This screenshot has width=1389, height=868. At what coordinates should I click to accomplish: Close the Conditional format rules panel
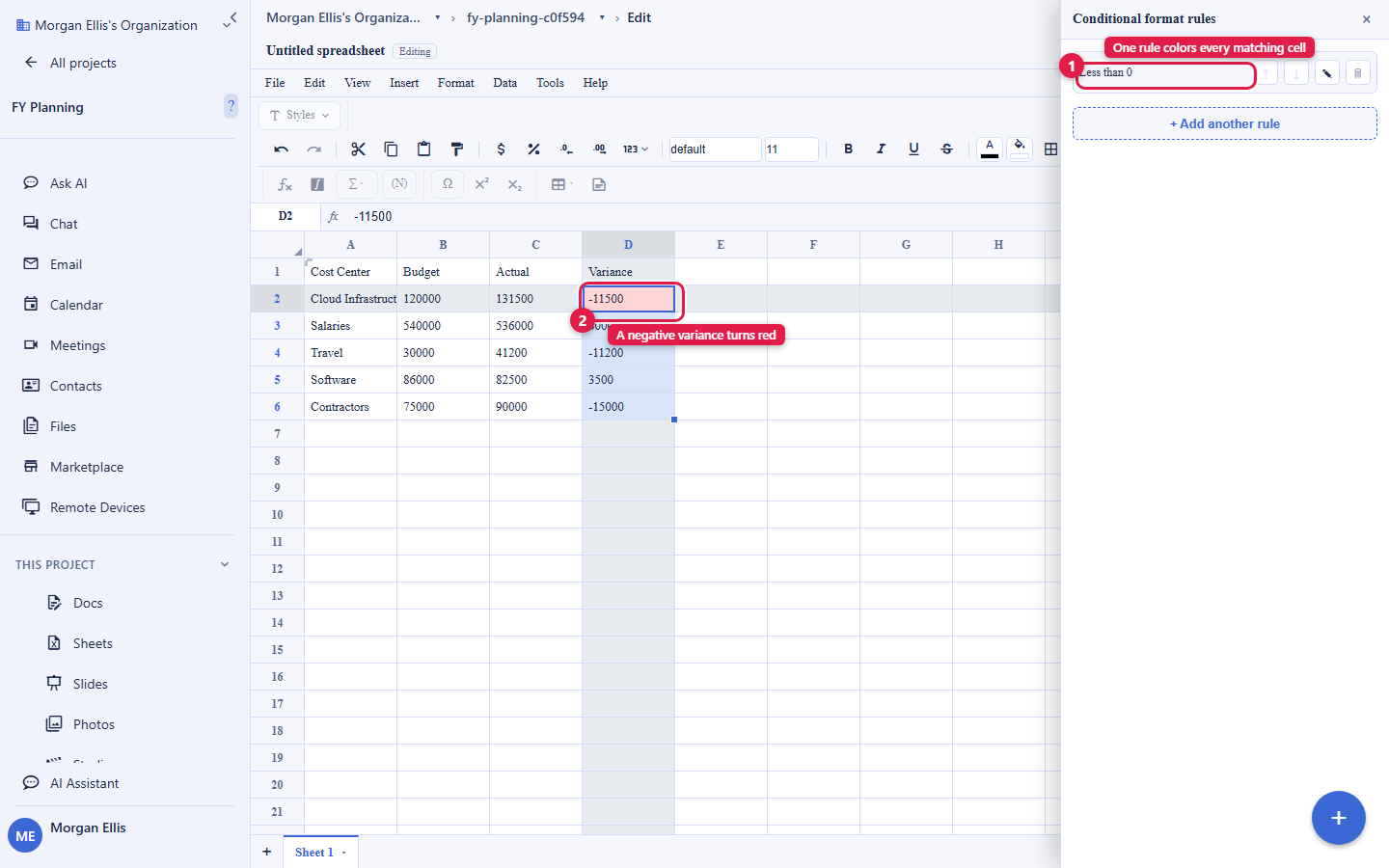[1367, 19]
